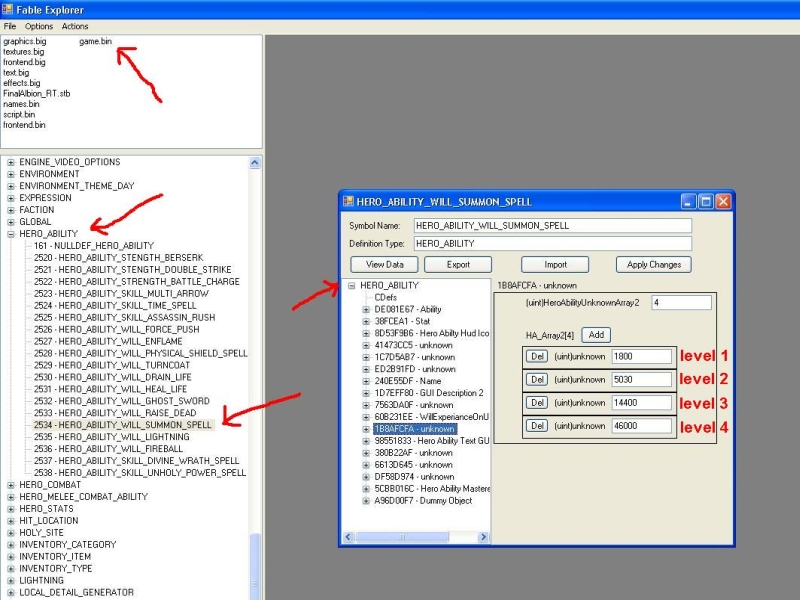Viewport: 800px width, 600px height.
Task: Collapse the HERO_ABILITY tree node
Action: 11,234
